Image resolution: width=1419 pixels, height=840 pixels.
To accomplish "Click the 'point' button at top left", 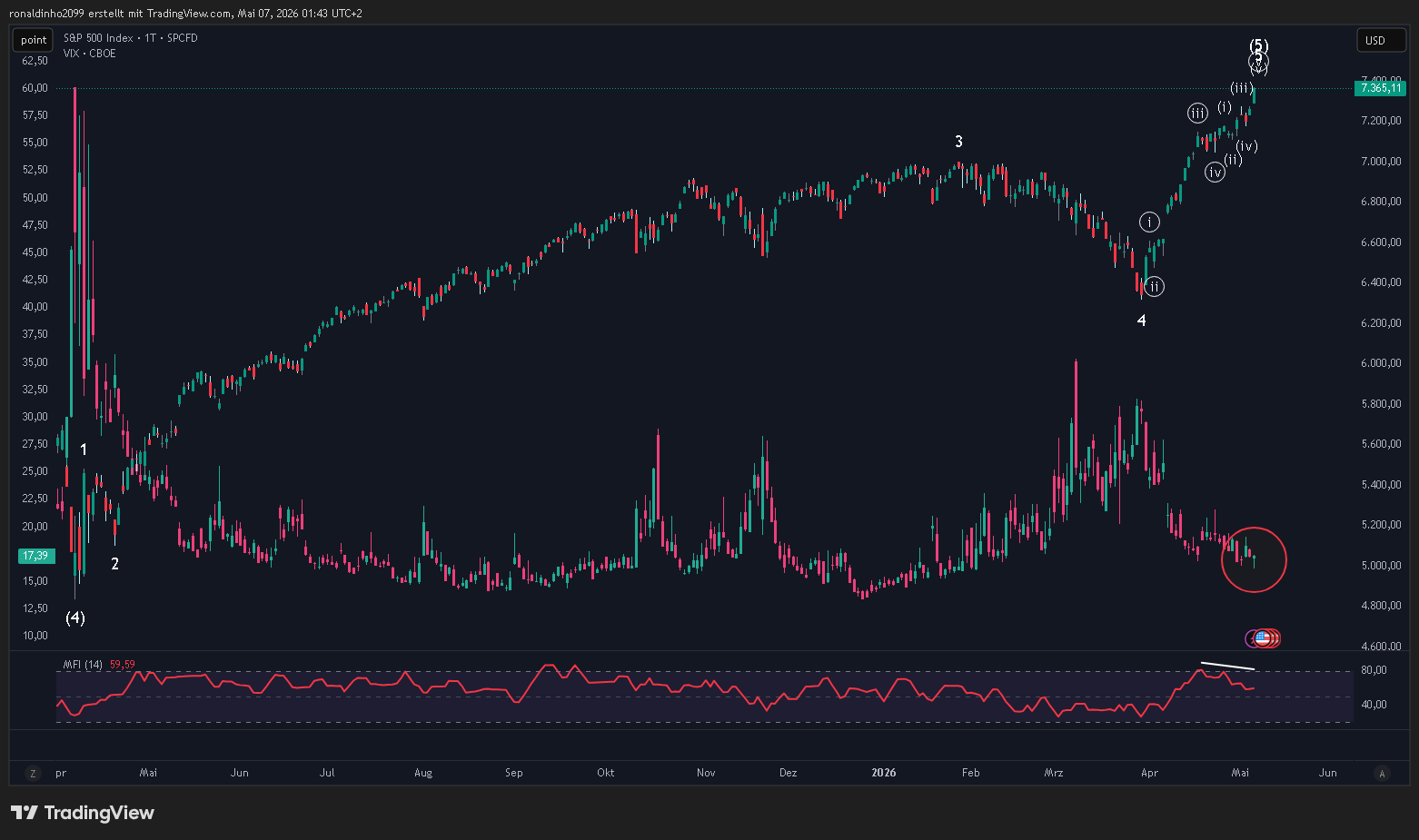I will [34, 40].
